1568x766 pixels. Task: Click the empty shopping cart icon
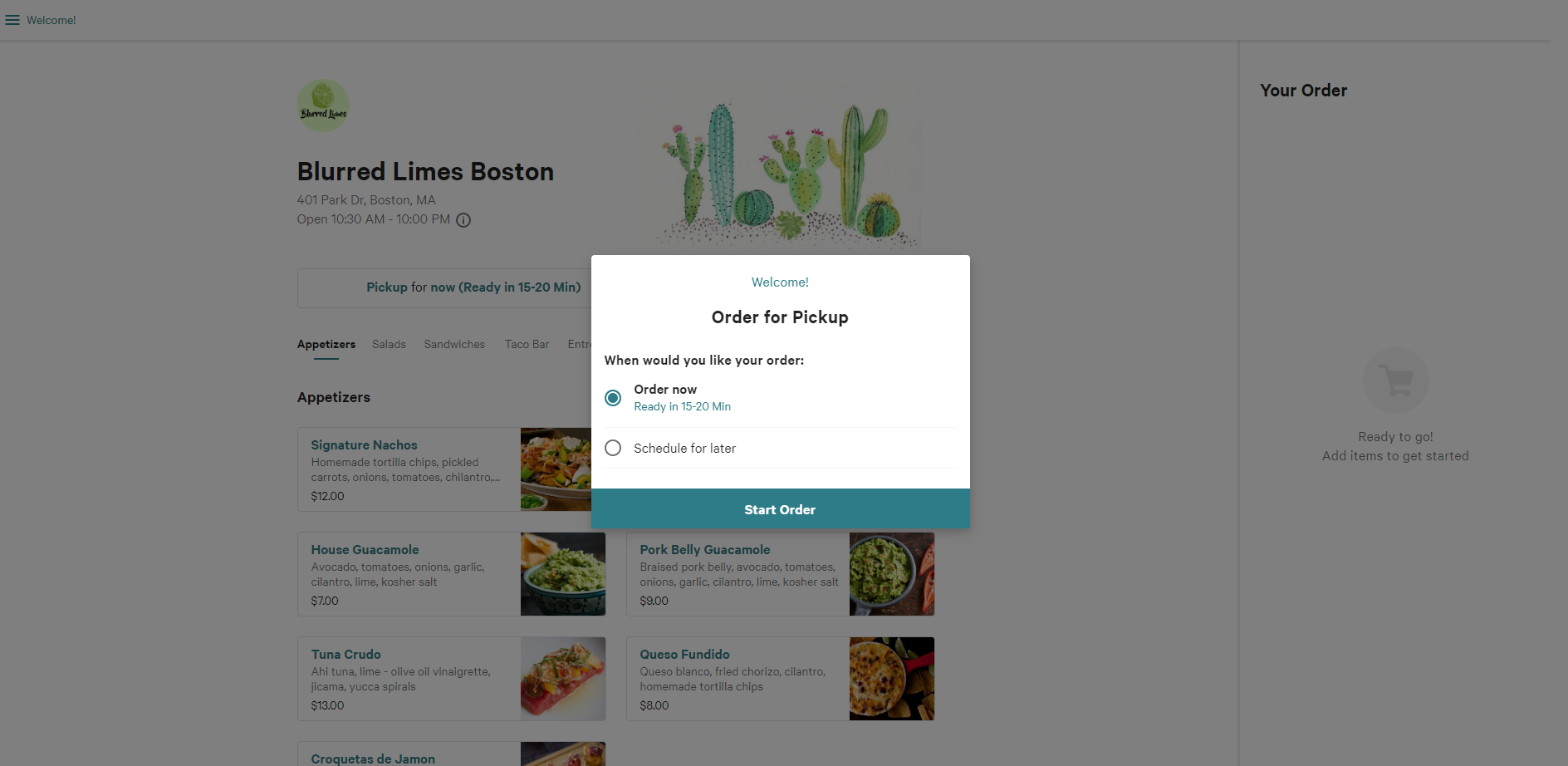pos(1394,380)
